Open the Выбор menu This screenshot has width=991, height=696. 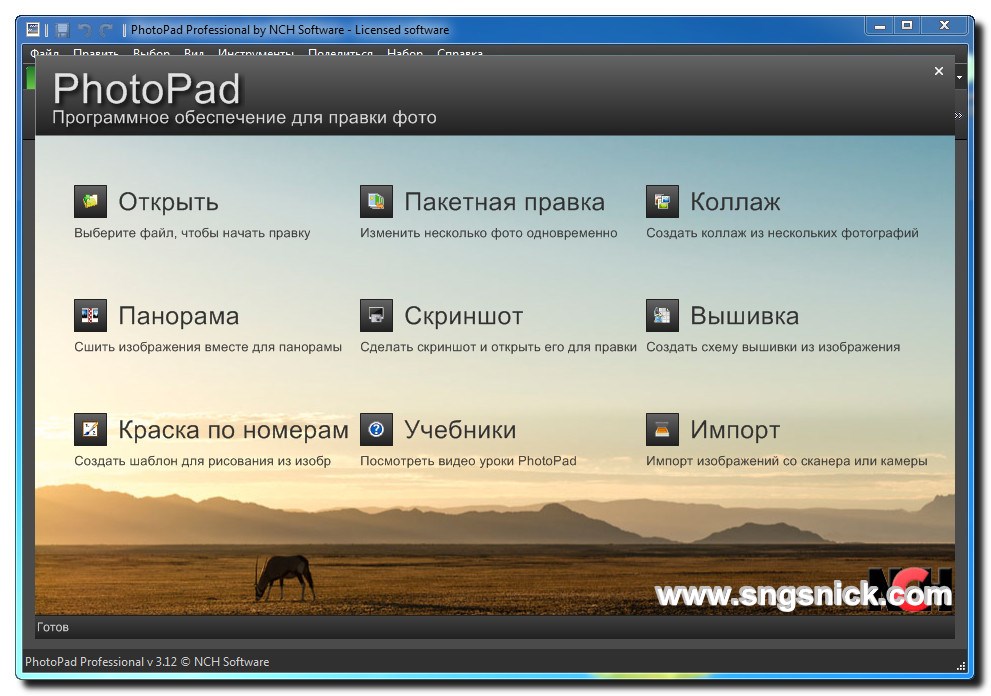[151, 53]
